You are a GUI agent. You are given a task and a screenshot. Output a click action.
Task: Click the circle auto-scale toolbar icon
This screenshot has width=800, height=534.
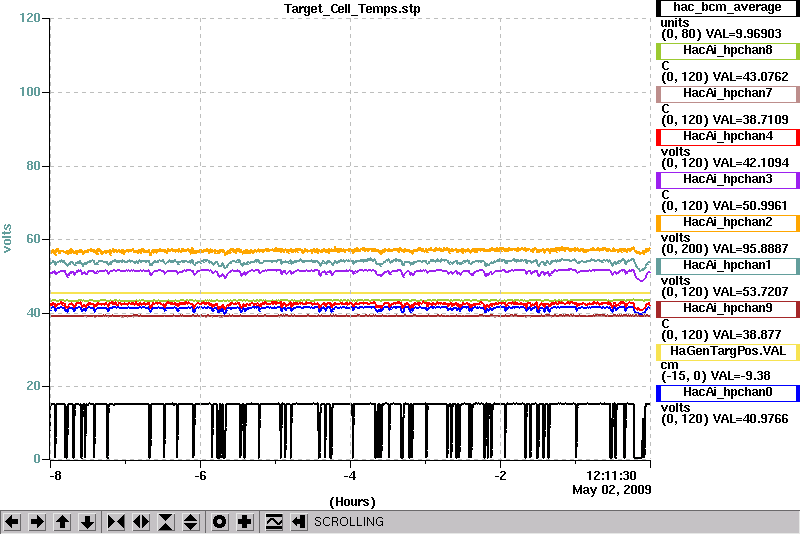click(x=219, y=522)
